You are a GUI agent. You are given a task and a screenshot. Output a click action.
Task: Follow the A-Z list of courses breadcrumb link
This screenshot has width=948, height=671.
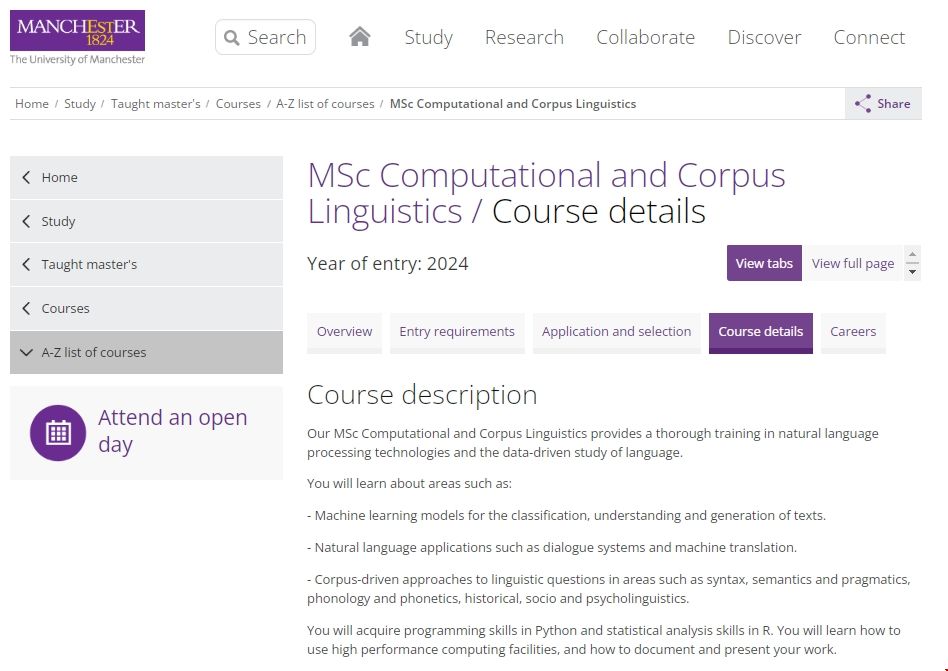click(x=325, y=103)
